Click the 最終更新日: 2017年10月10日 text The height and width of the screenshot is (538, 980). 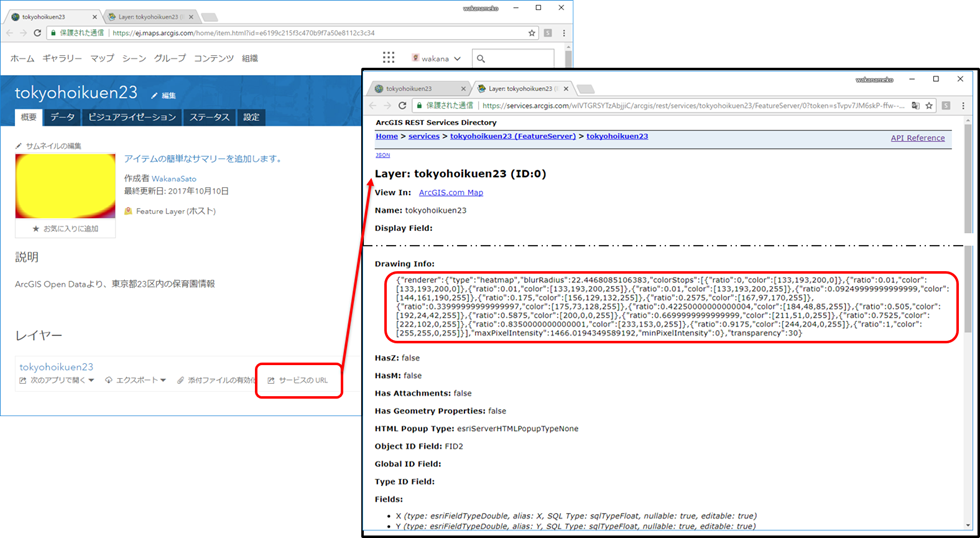pyautogui.click(x=176, y=191)
